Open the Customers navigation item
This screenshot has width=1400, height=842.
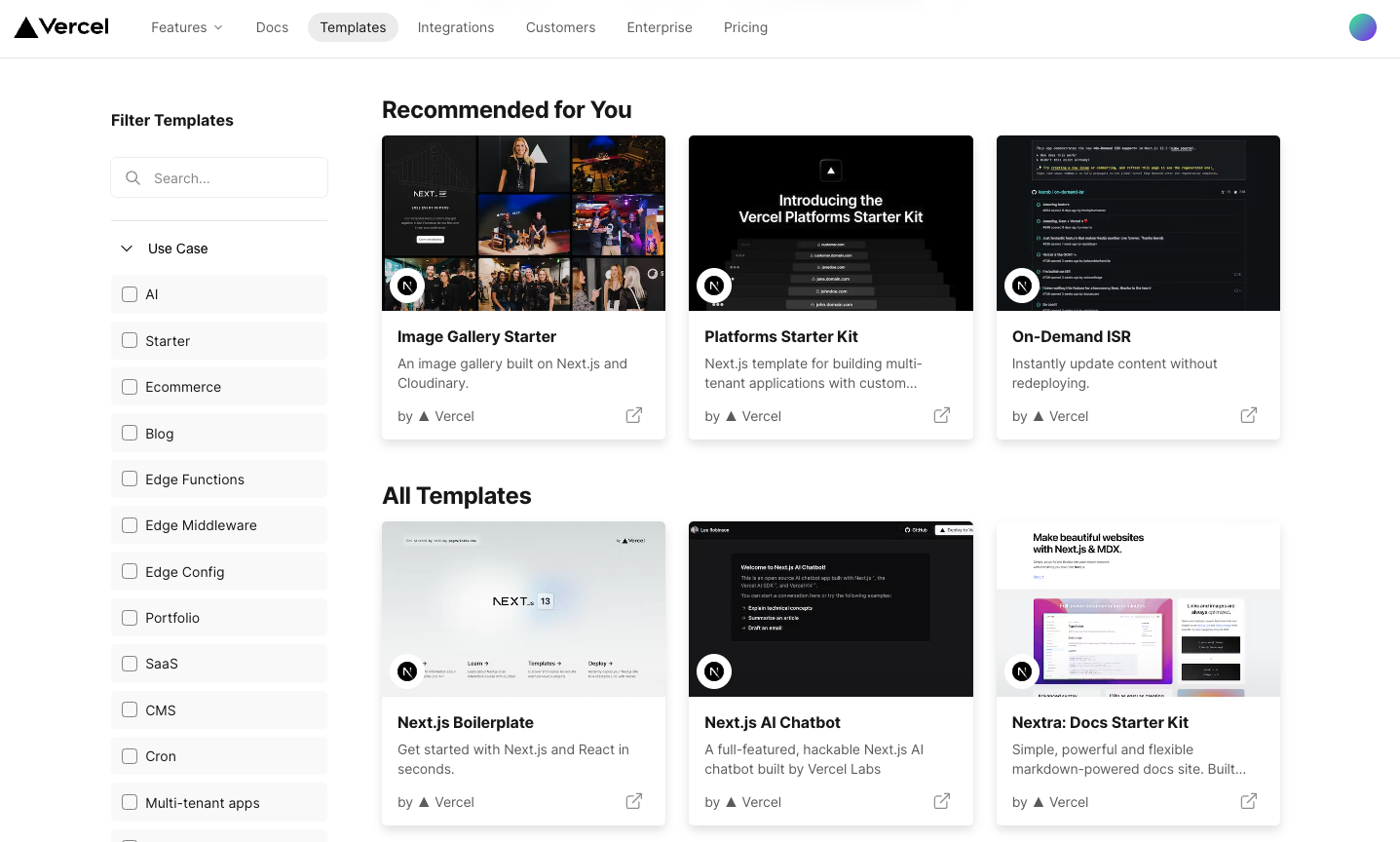click(x=560, y=27)
